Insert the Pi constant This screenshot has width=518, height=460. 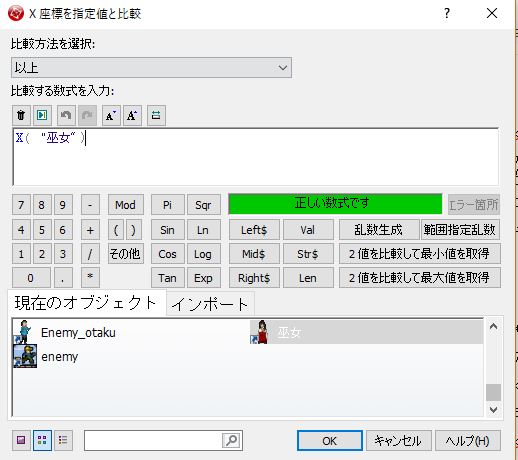[167, 205]
